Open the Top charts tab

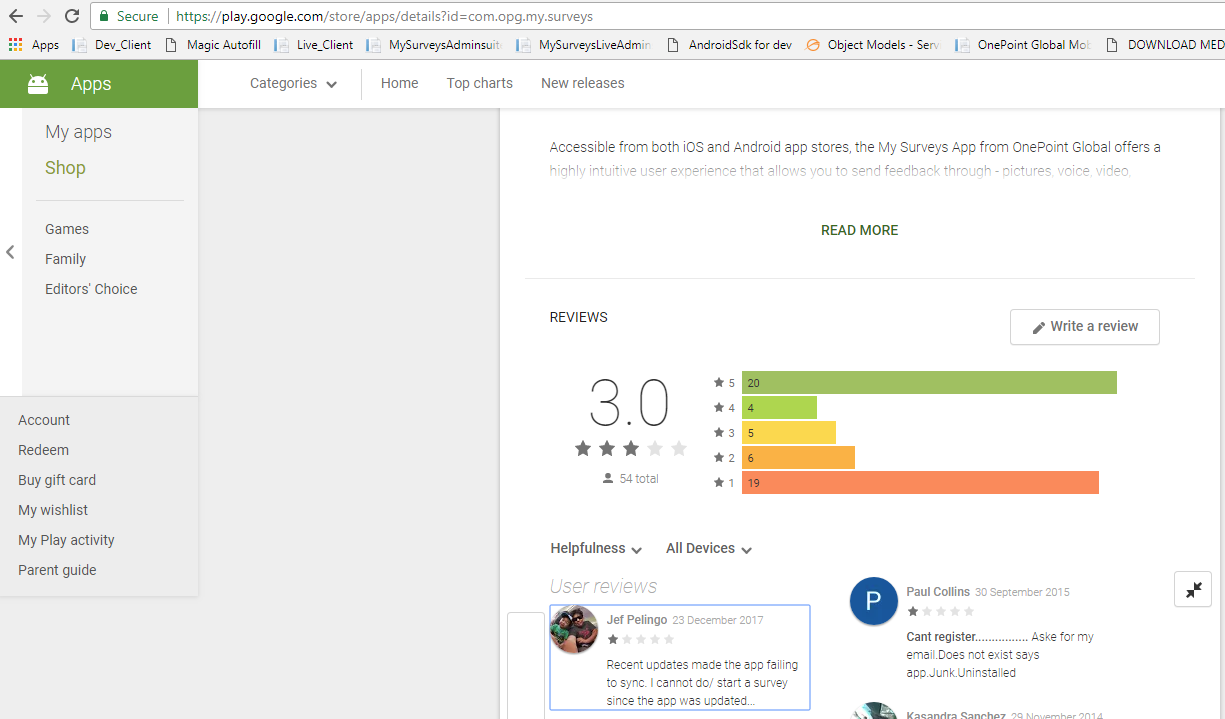click(479, 83)
